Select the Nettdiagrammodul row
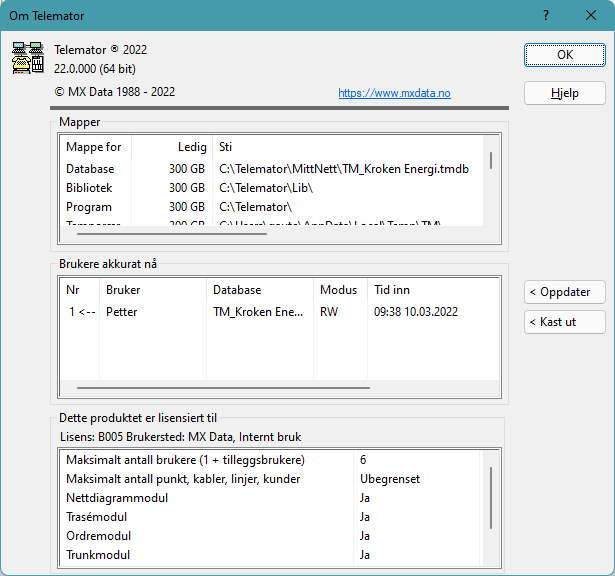The height and width of the screenshot is (576, 615). (271, 498)
